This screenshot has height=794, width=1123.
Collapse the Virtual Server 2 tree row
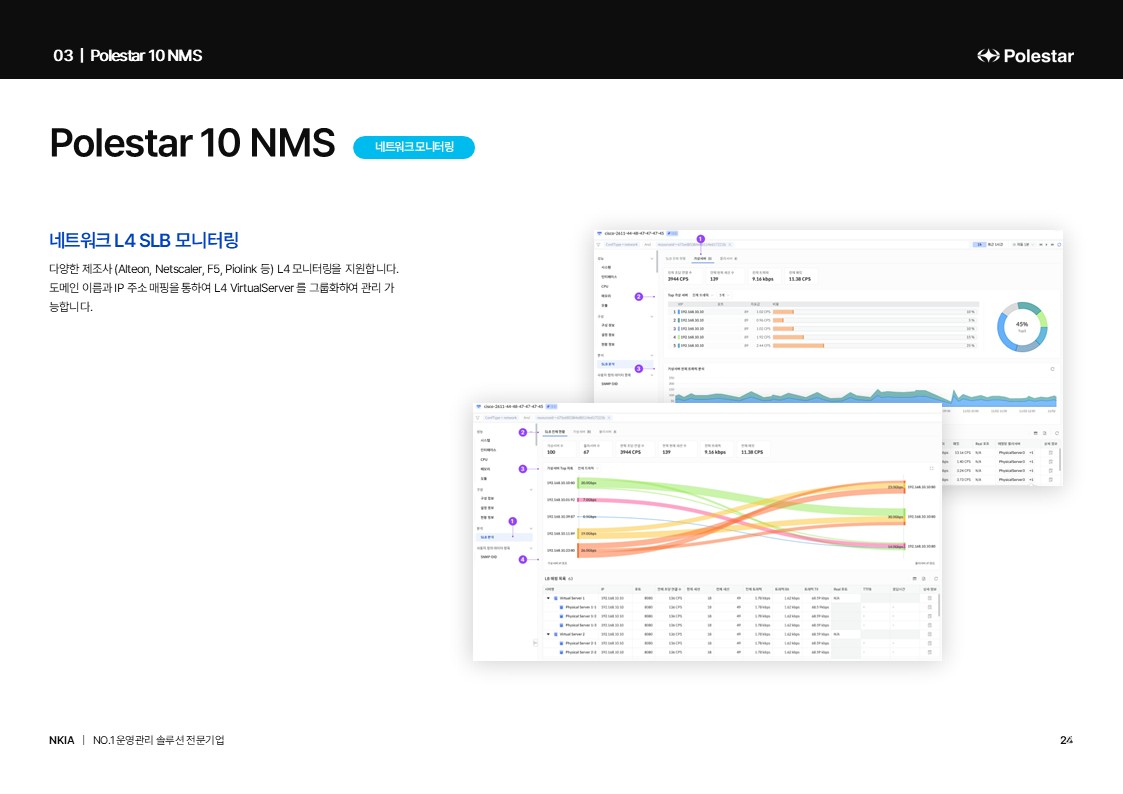coord(548,634)
